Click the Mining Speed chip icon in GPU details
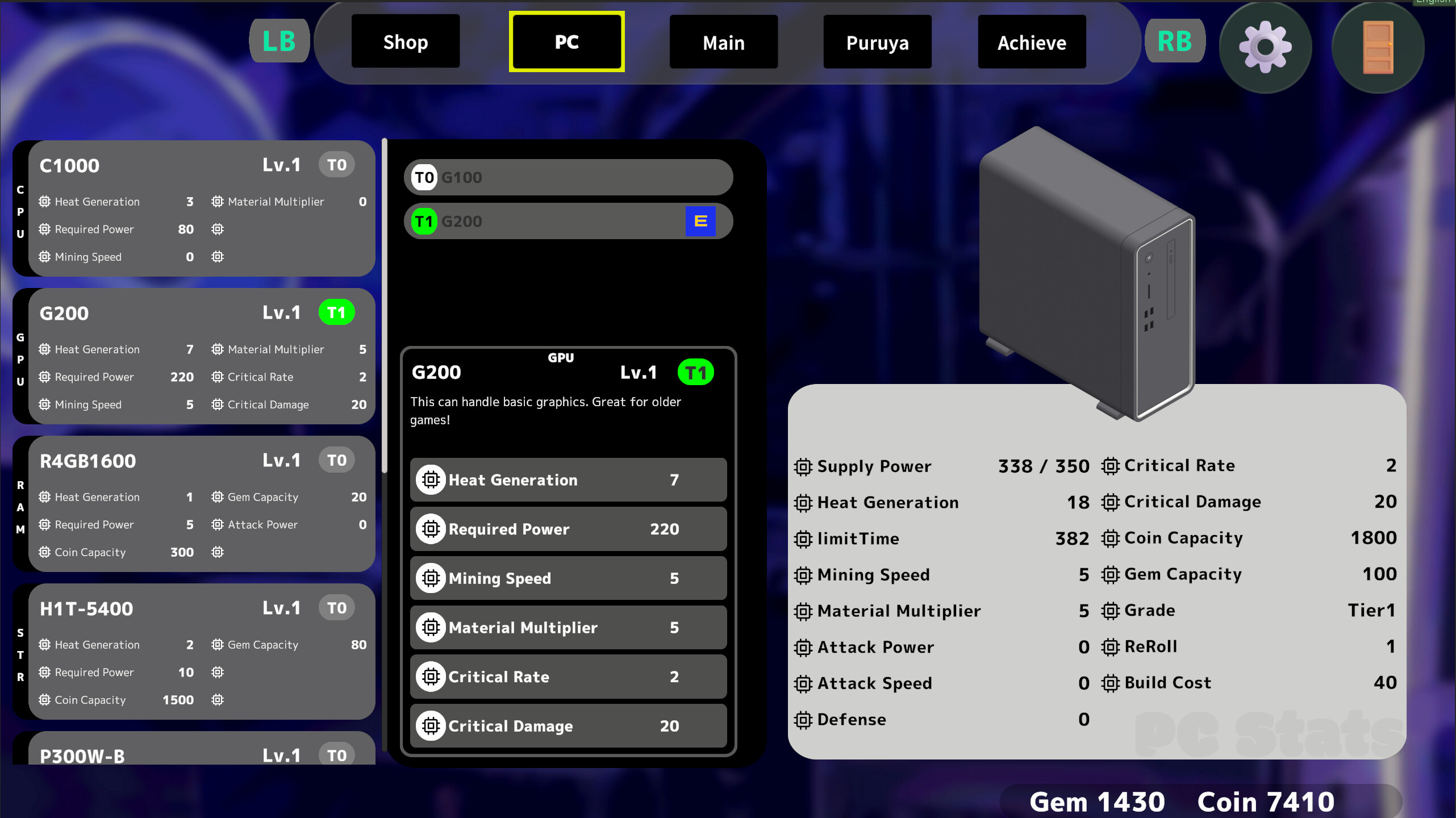 (431, 578)
